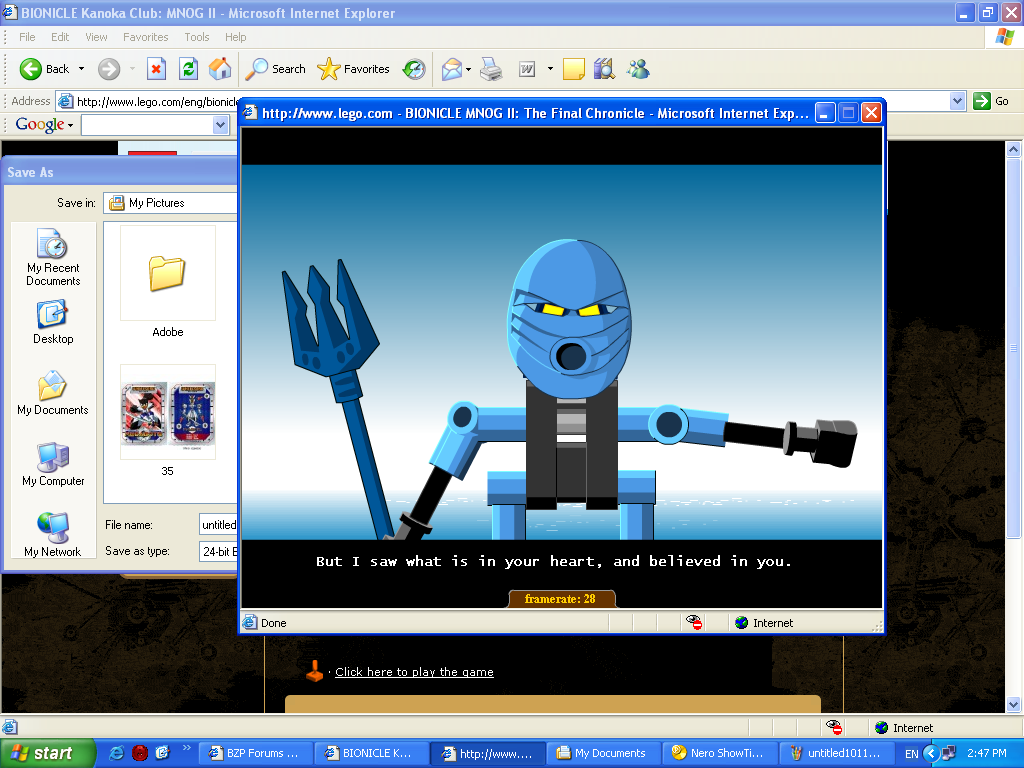The width and height of the screenshot is (1024, 768).
Task: Switch to BIONICLE K... taskbar button
Action: point(371,753)
